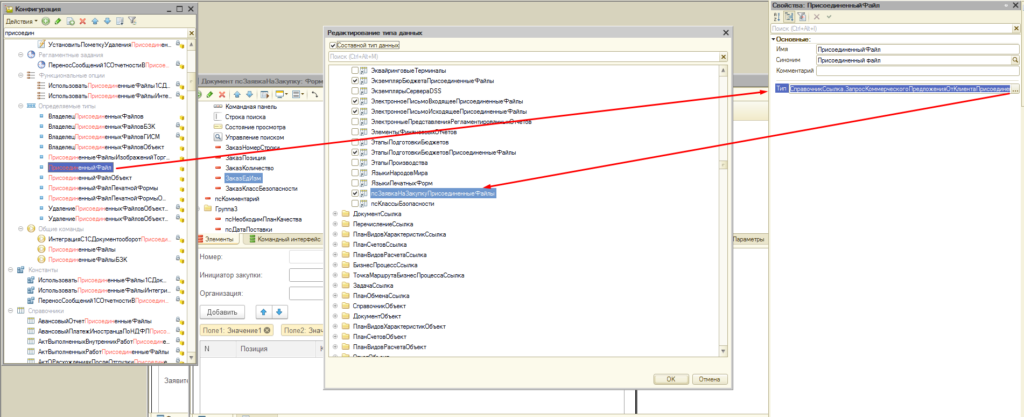The width and height of the screenshot is (1024, 417).
Task: Expand the ПеречислениеСсылка folder
Action: (x=335, y=224)
